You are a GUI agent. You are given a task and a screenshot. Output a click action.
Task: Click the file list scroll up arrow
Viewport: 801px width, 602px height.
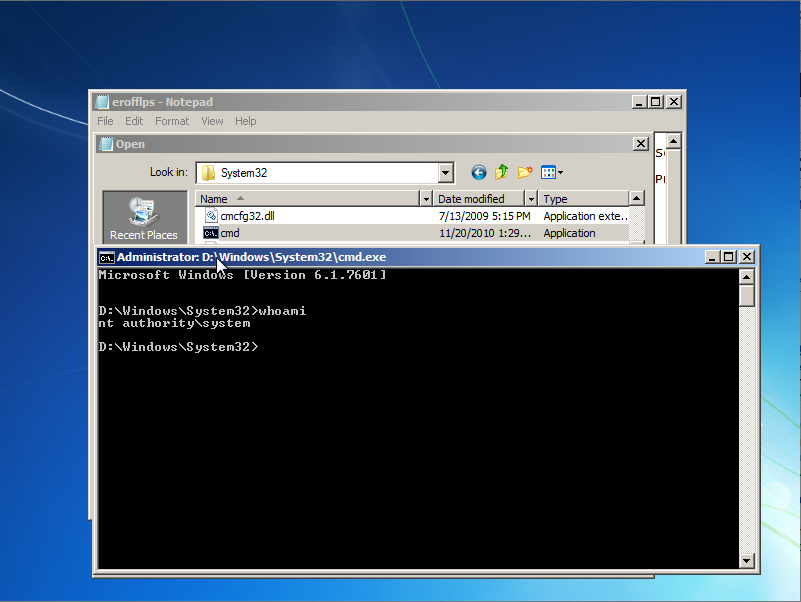[637, 198]
